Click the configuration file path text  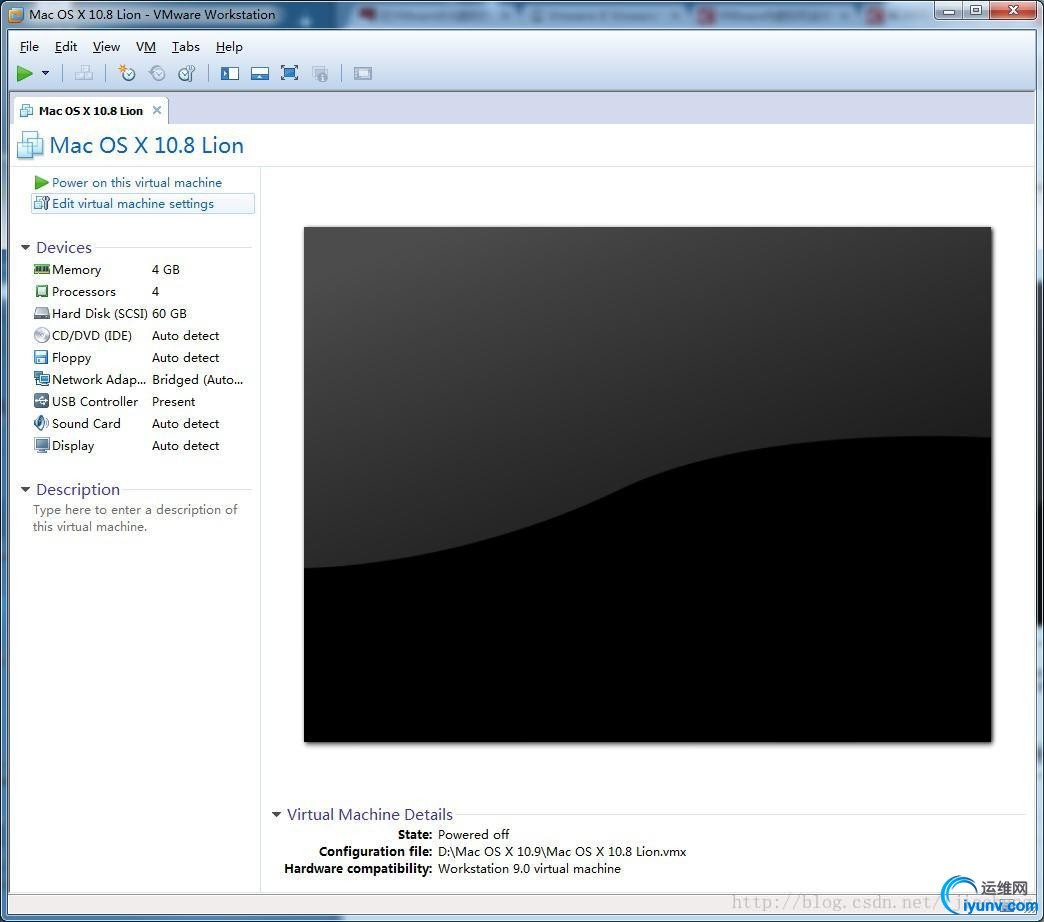(562, 851)
